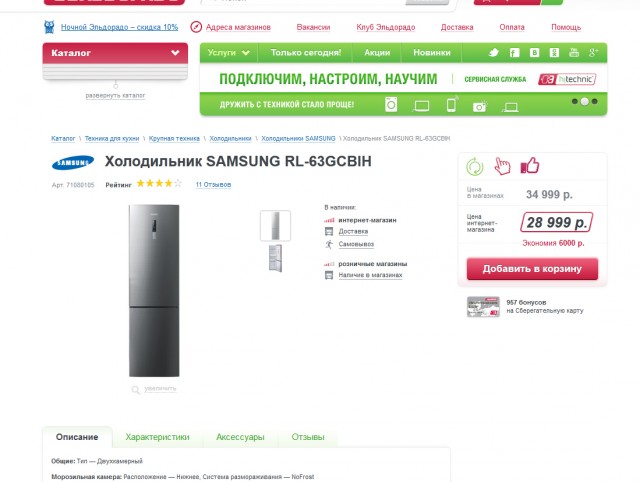Viewport: 640px width, 482px height.
Task: Open the Услуги dropdown menu
Action: (228, 53)
